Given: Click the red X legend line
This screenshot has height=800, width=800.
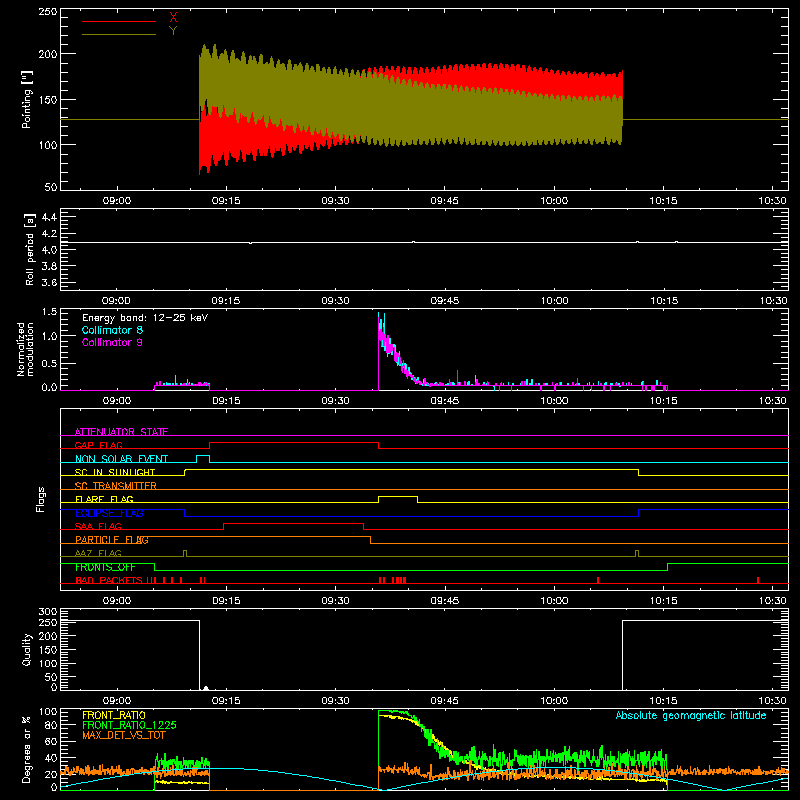Looking at the screenshot, I should pyautogui.click(x=118, y=21).
